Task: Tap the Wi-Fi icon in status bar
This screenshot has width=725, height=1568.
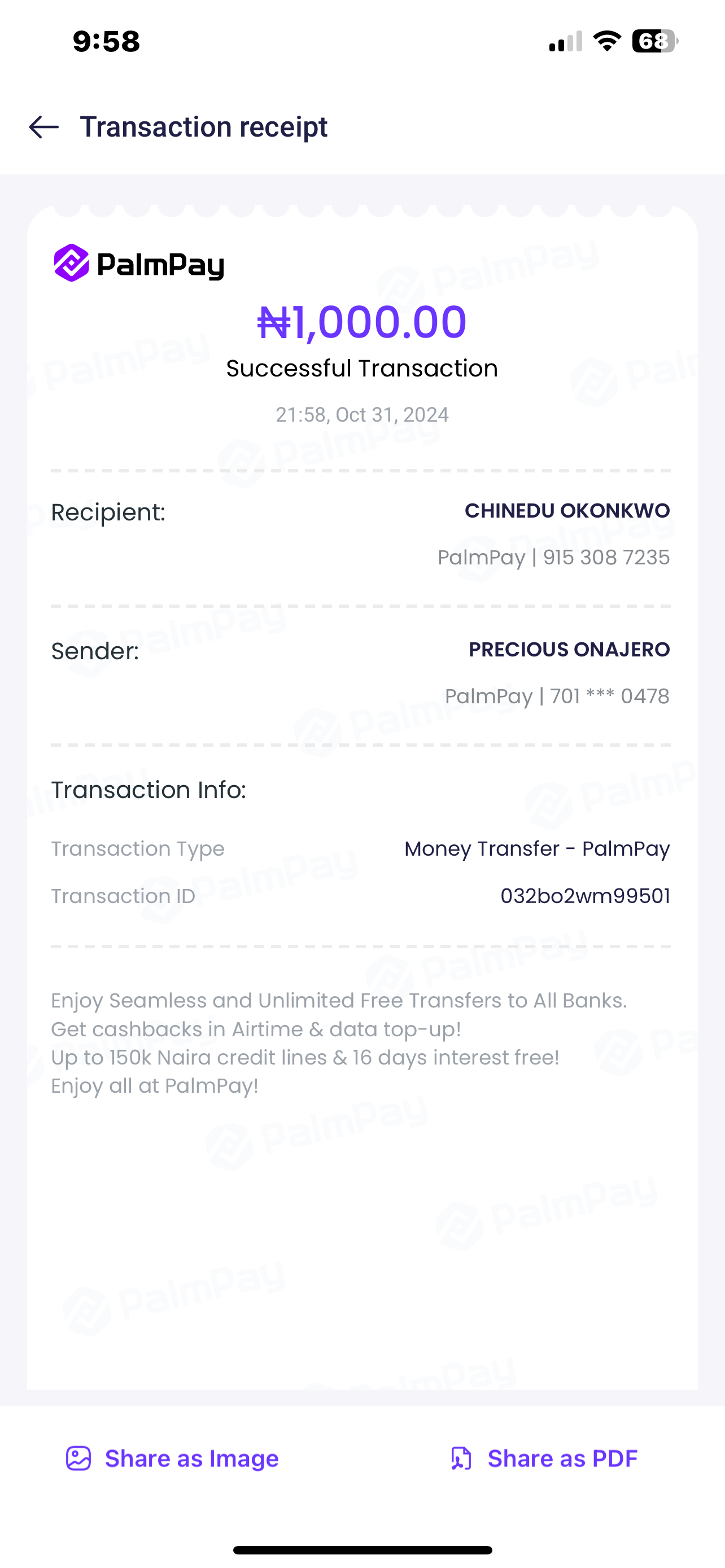Action: click(607, 41)
